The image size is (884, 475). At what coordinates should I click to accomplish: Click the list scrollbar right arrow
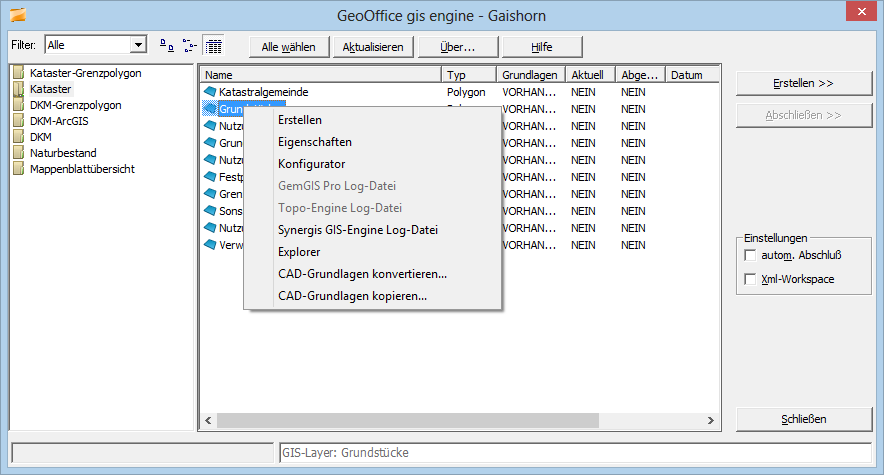(x=710, y=420)
